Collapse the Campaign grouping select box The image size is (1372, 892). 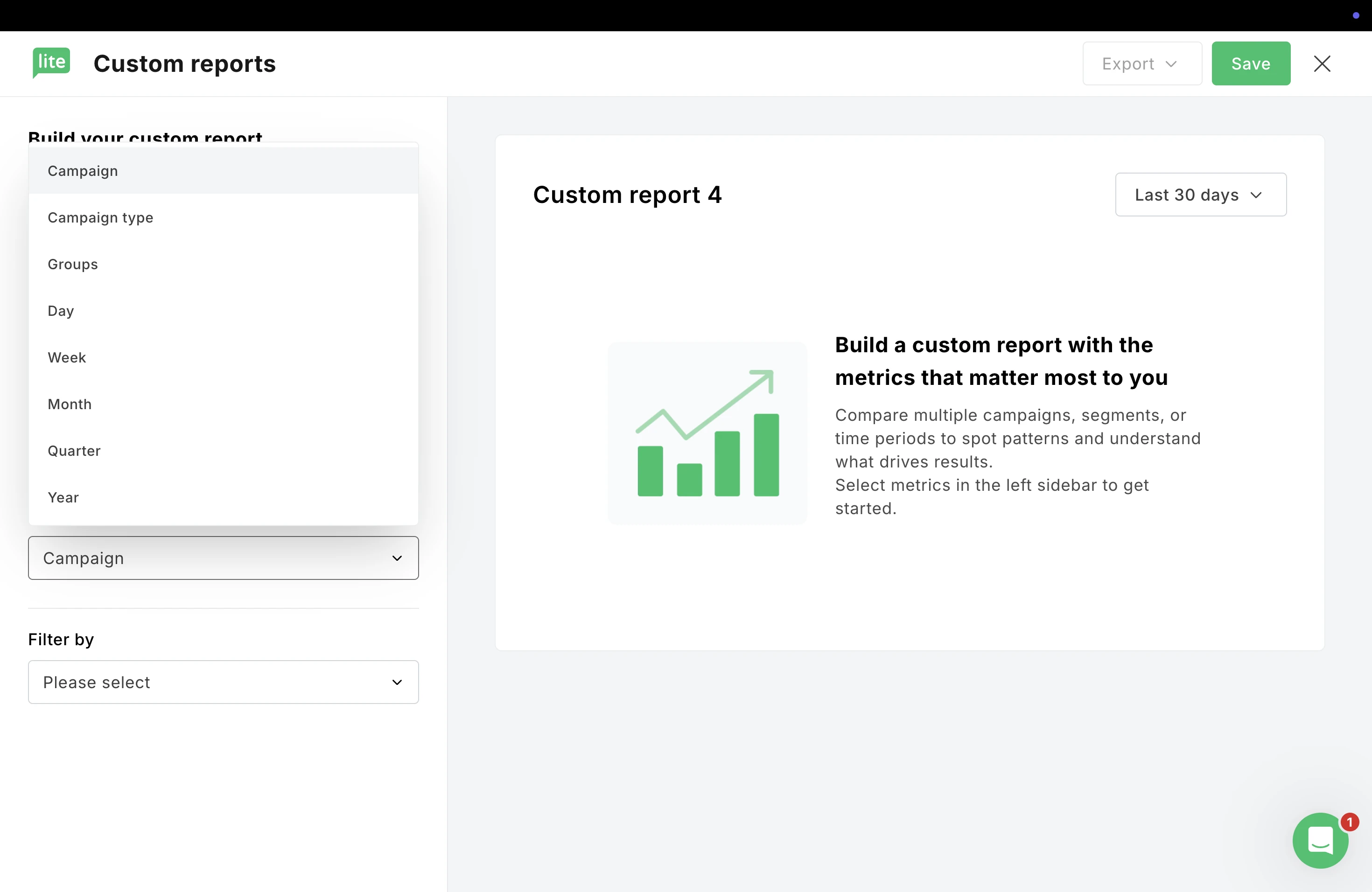[223, 558]
